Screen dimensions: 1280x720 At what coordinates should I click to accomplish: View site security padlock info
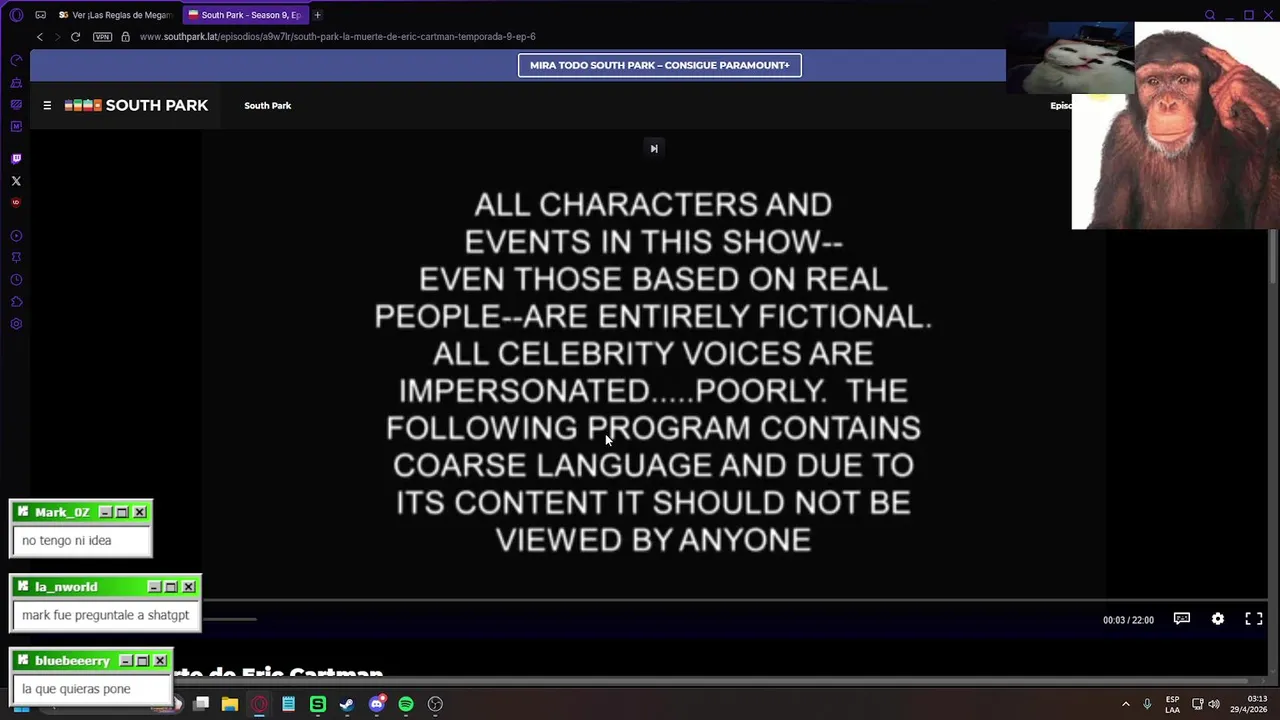[125, 37]
